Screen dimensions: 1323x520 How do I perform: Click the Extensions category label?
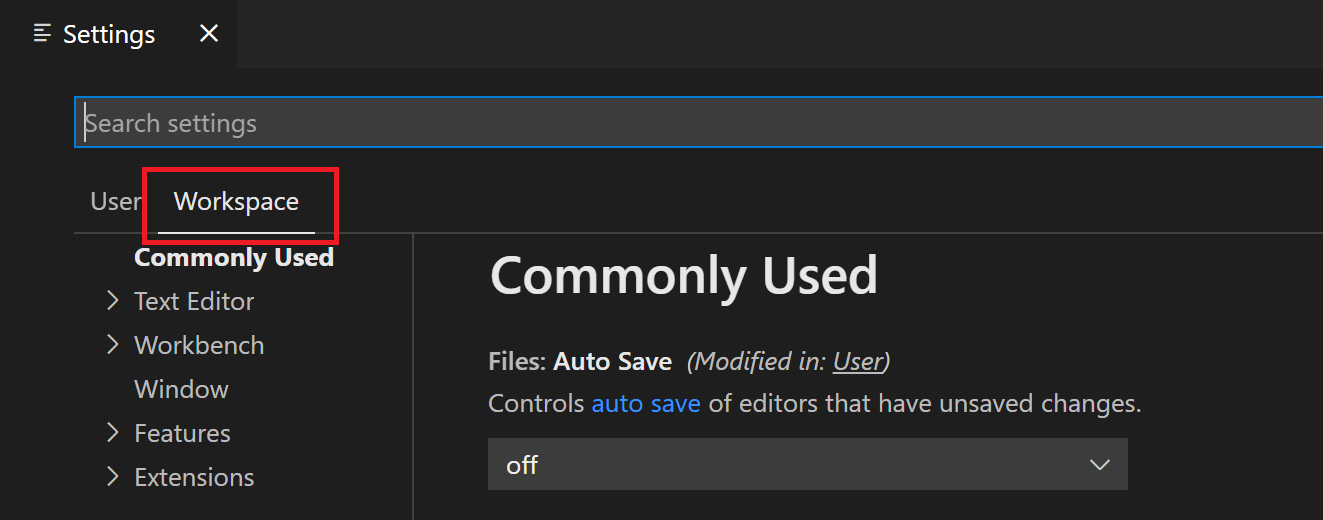coord(194,477)
